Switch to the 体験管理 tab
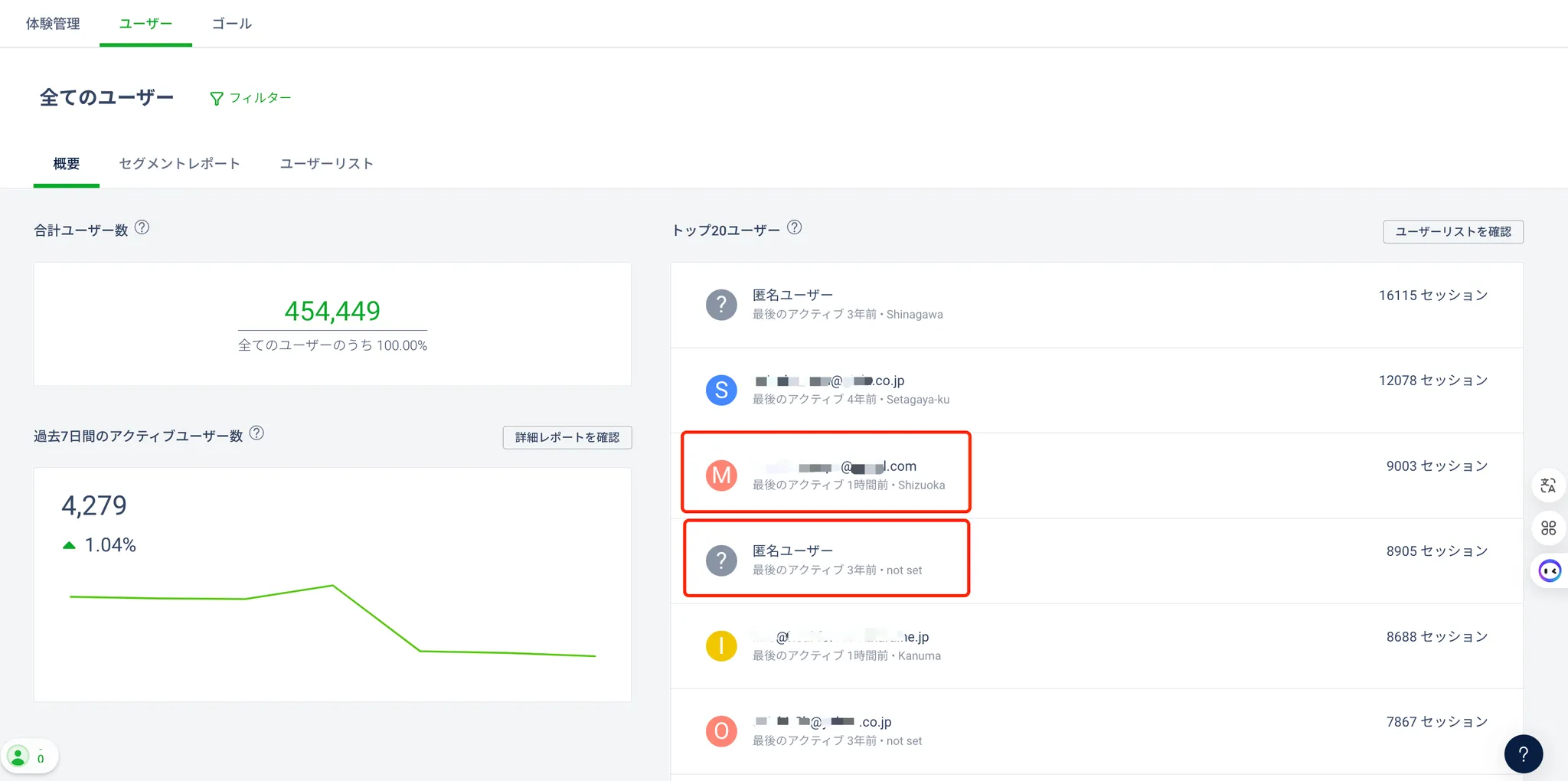The height and width of the screenshot is (781, 1568). click(x=53, y=24)
